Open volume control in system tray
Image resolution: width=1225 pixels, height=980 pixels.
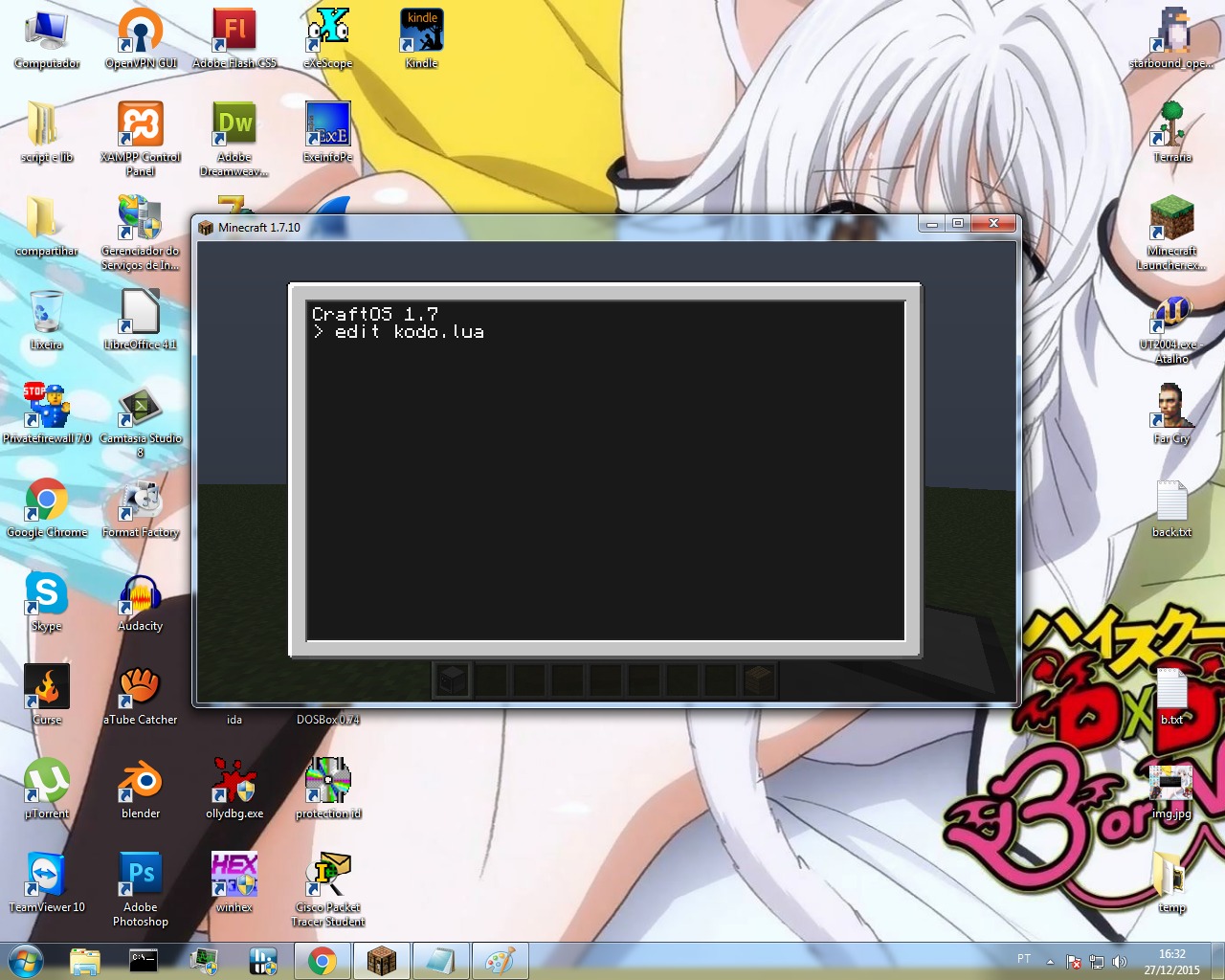[1120, 962]
